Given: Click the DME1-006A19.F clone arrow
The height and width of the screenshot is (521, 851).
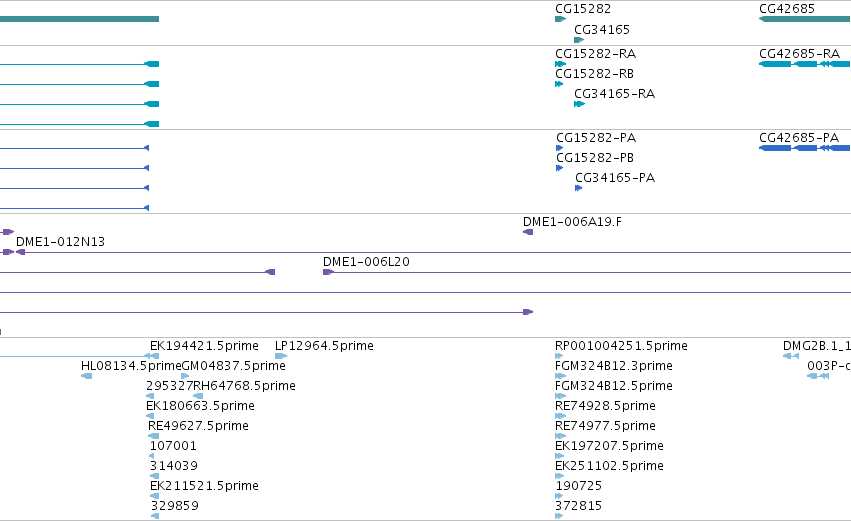Looking at the screenshot, I should click(528, 232).
